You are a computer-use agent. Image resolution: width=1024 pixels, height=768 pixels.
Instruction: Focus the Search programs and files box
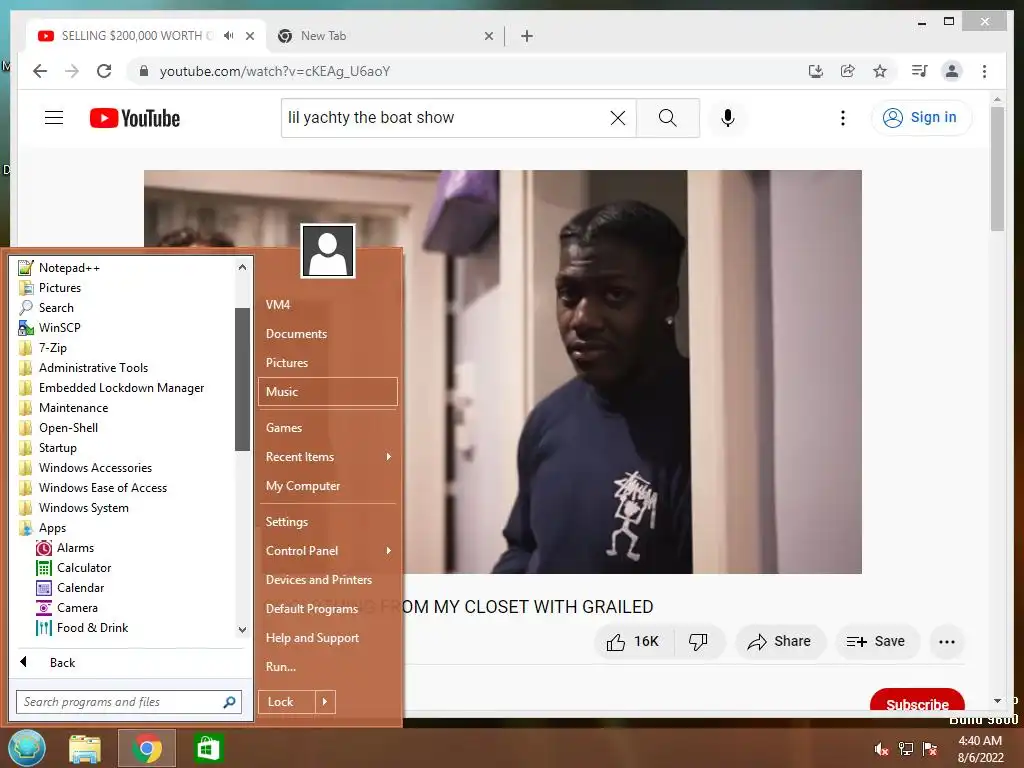click(x=129, y=702)
